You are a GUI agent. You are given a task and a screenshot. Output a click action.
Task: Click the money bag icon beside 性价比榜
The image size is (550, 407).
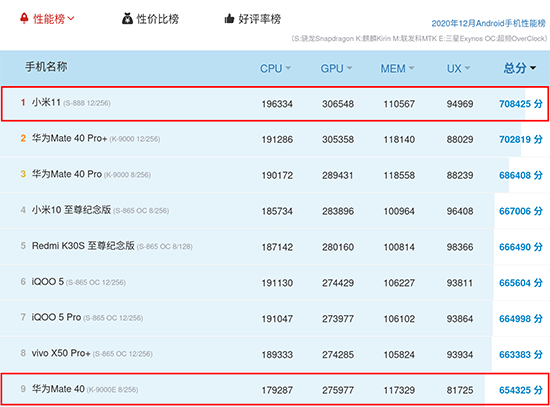point(127,19)
